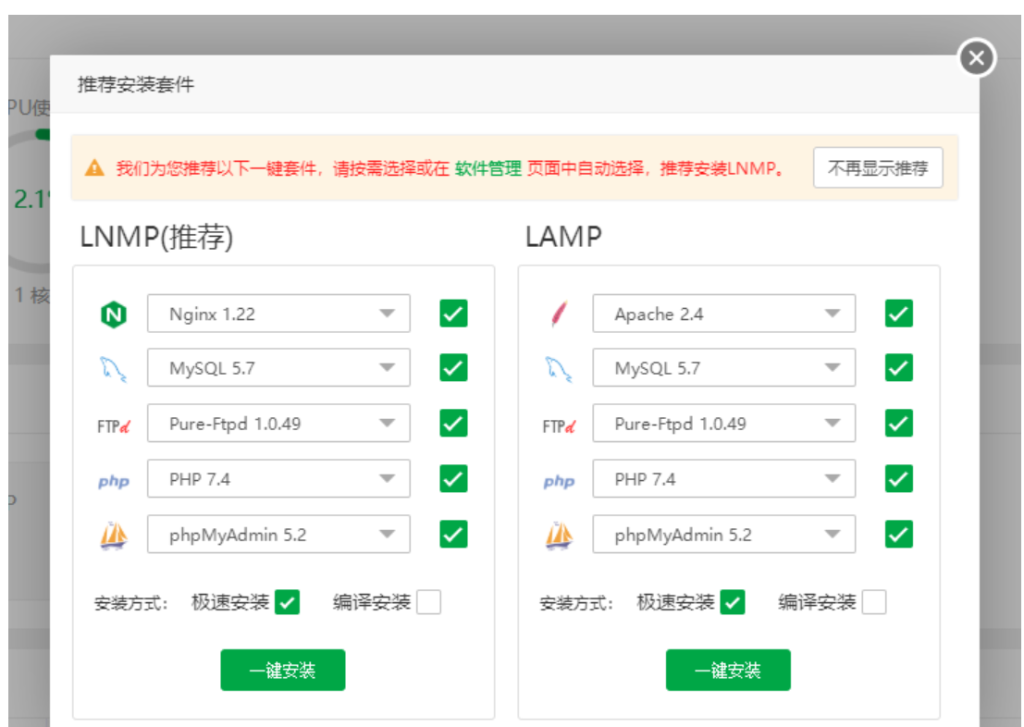
Task: Expand Pure-Ftpd 1.0.49 dropdown in LNMP
Action: tap(279, 424)
